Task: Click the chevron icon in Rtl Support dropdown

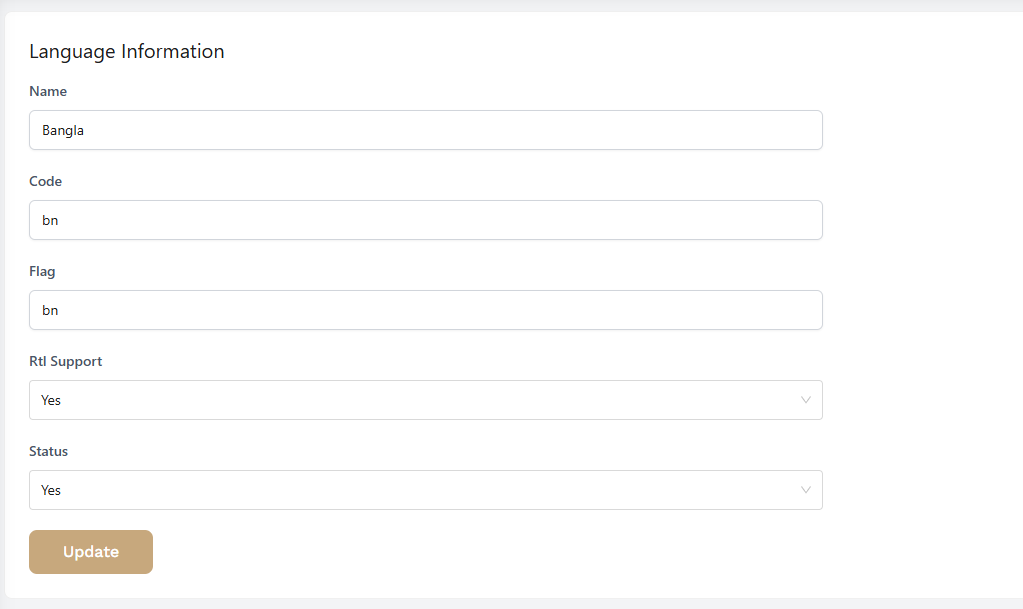Action: pyautogui.click(x=806, y=400)
